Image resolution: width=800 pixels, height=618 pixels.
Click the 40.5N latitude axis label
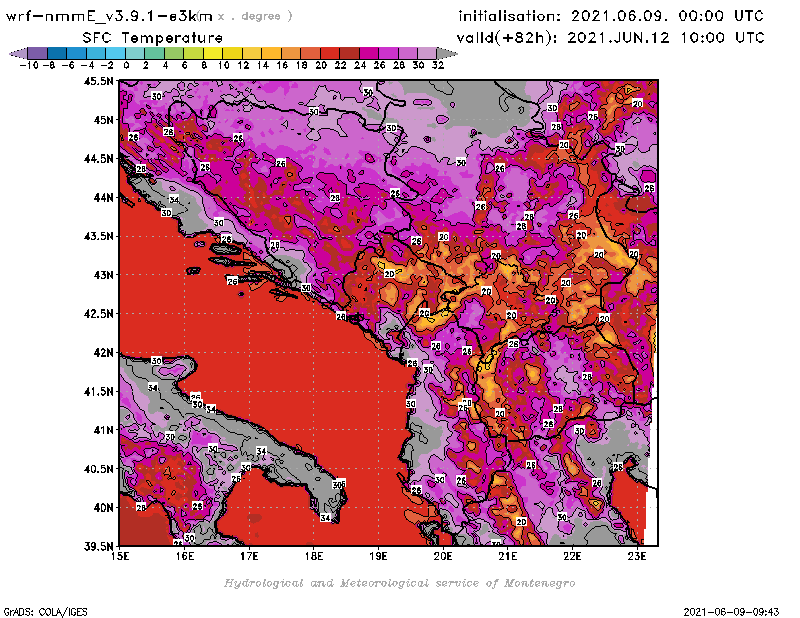tap(98, 468)
